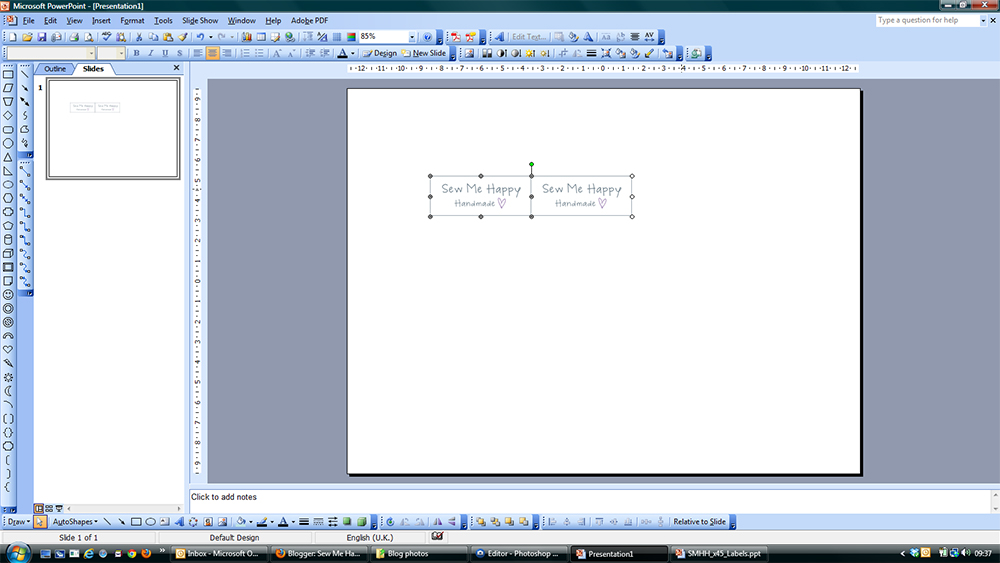This screenshot has width=1000, height=563.
Task: Click the Design button
Action: pos(380,54)
